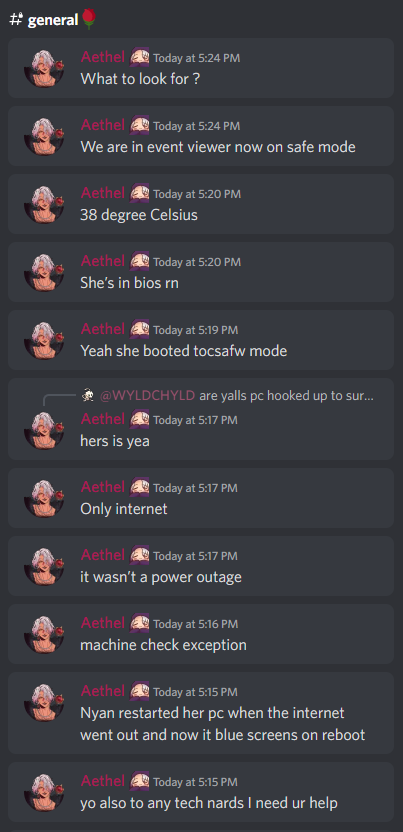Click role icon beside Aethel on 'safe mode' message
This screenshot has width=403, height=832.
coord(139,125)
